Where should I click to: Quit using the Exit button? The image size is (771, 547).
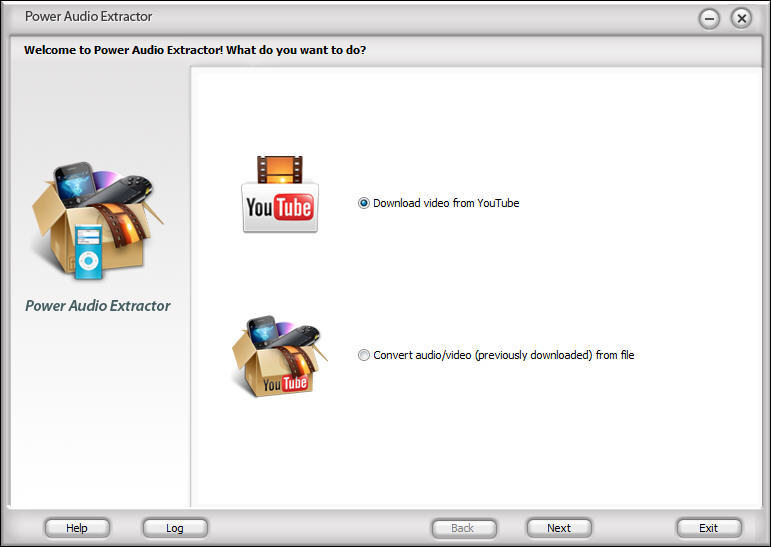click(x=709, y=528)
